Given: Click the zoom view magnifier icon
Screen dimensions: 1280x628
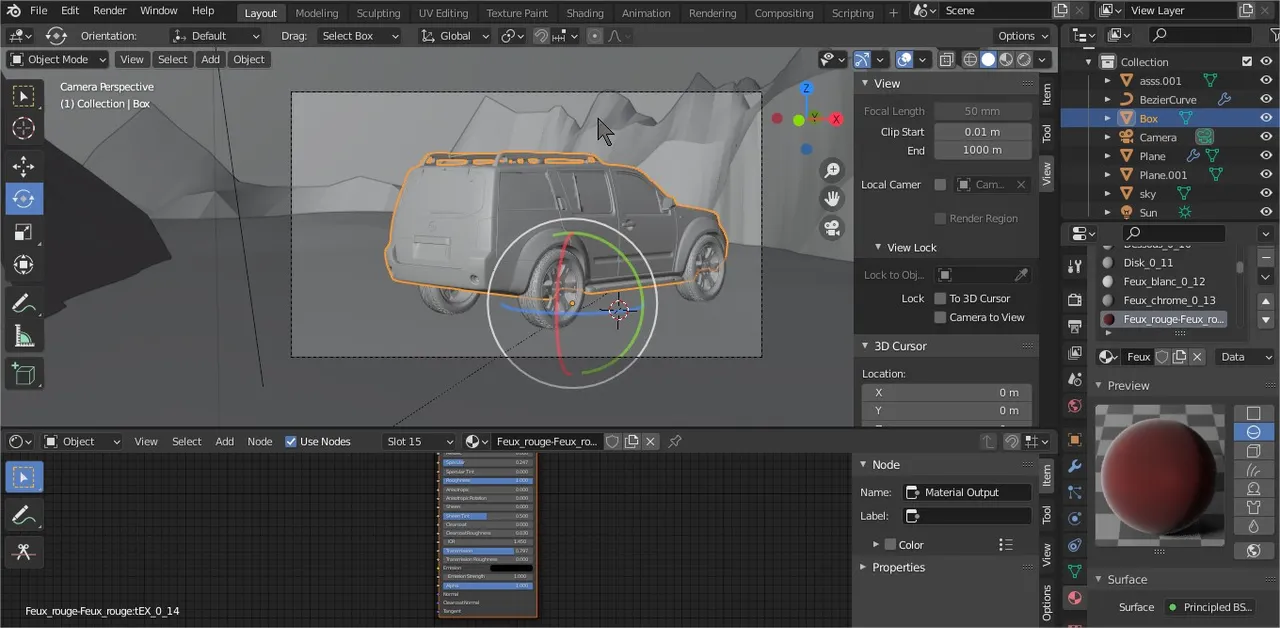Looking at the screenshot, I should [x=831, y=170].
